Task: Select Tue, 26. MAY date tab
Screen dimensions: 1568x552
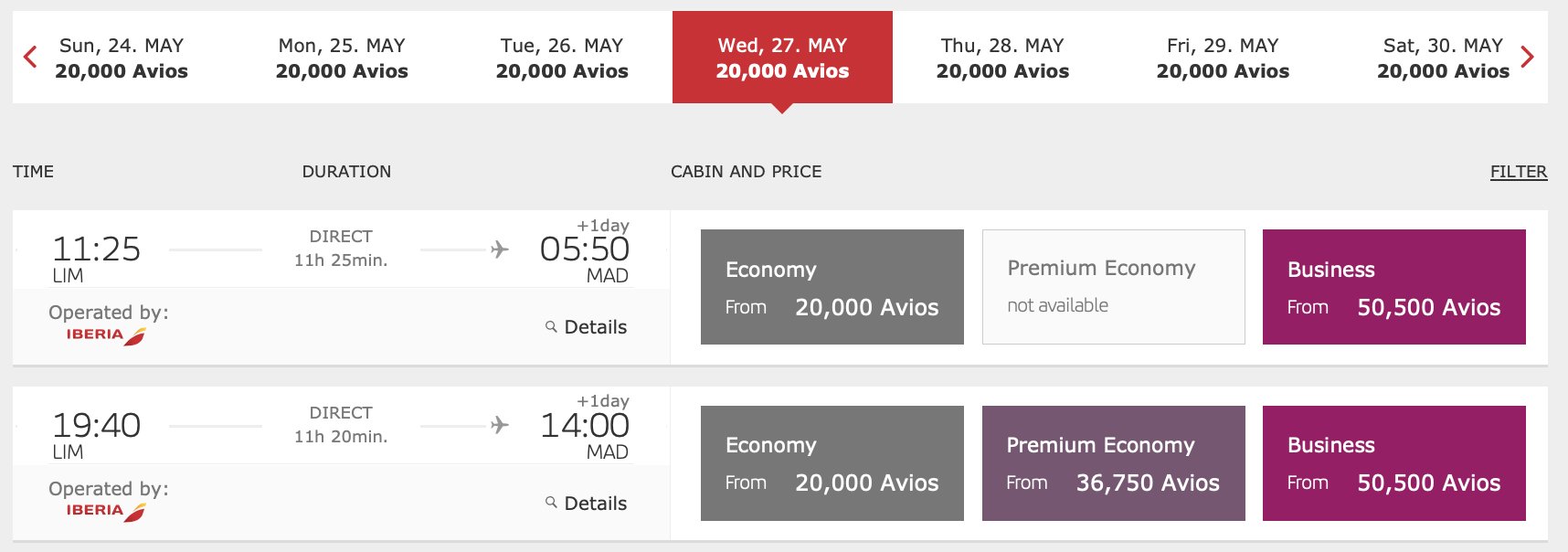Action: pyautogui.click(x=562, y=58)
